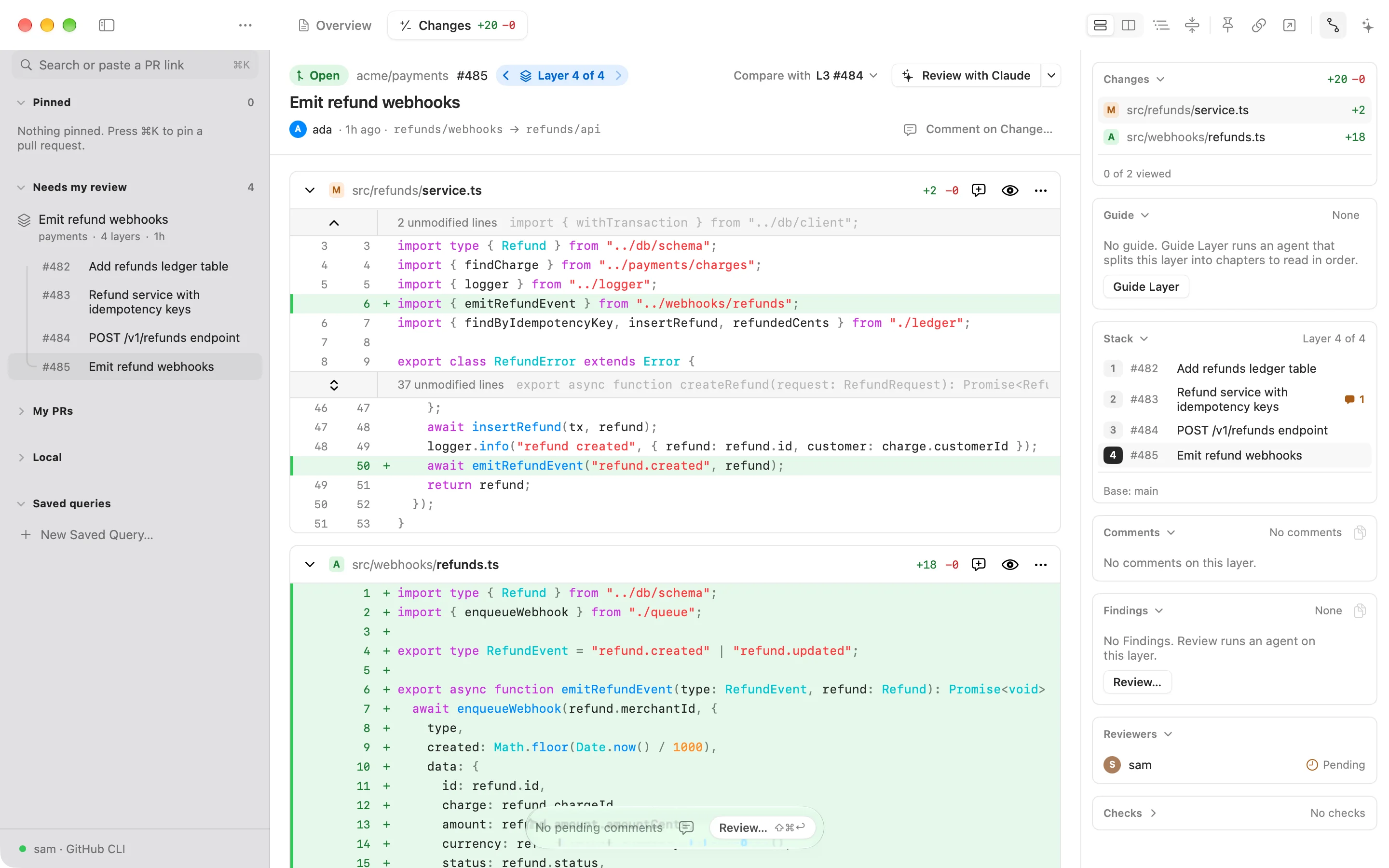Image resolution: width=1389 pixels, height=868 pixels.
Task: Open src/webhooks/refunds.ts in Changes list
Action: point(1234,137)
